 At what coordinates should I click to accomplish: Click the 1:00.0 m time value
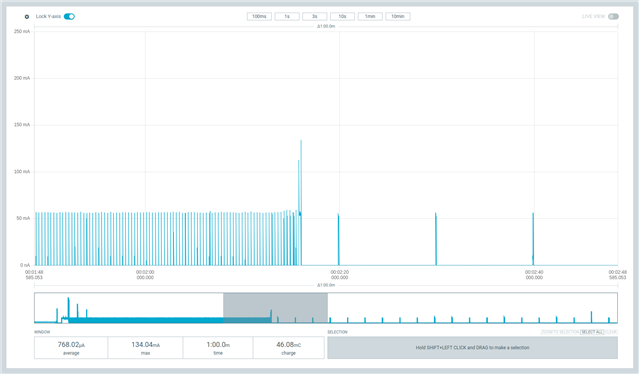pyautogui.click(x=218, y=345)
